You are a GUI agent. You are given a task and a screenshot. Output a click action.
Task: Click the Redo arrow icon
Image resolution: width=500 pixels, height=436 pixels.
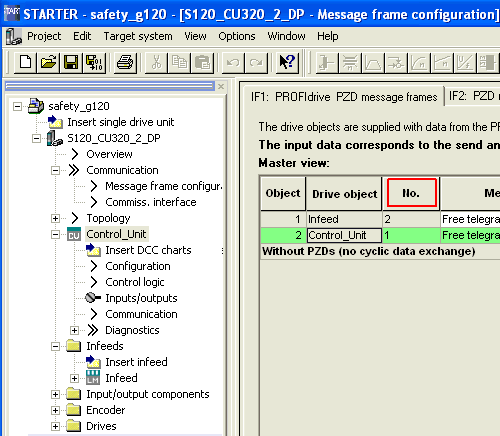[x=256, y=62]
